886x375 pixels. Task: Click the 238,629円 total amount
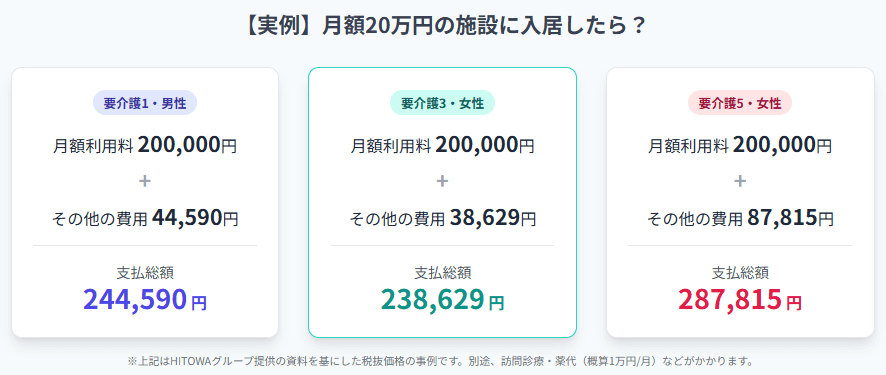coord(442,300)
